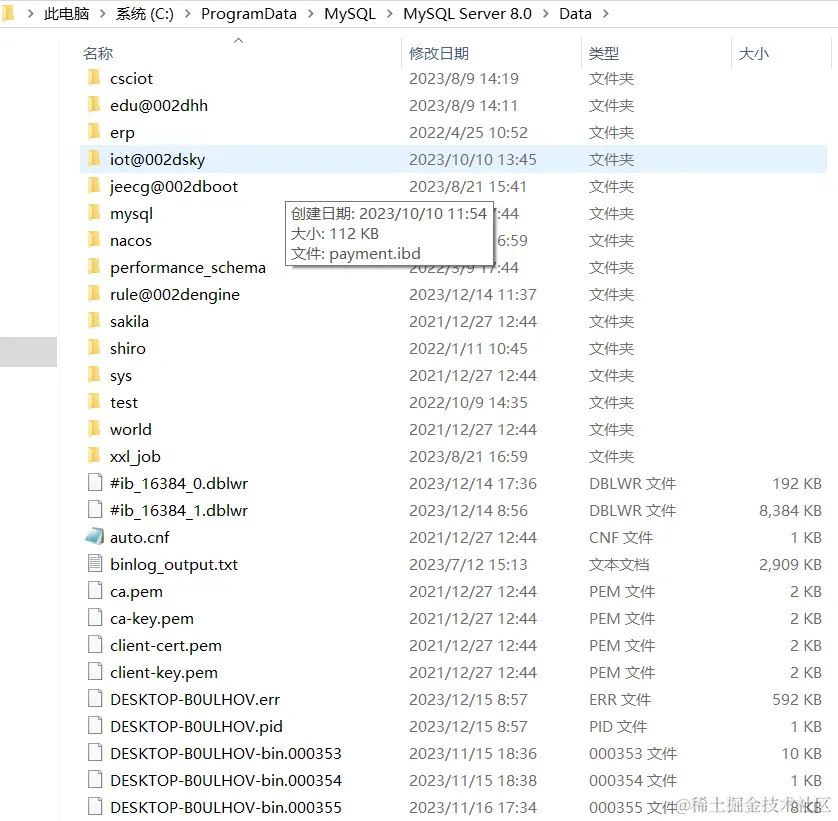Navigate to 此电脑 in breadcrumb

pos(66,13)
